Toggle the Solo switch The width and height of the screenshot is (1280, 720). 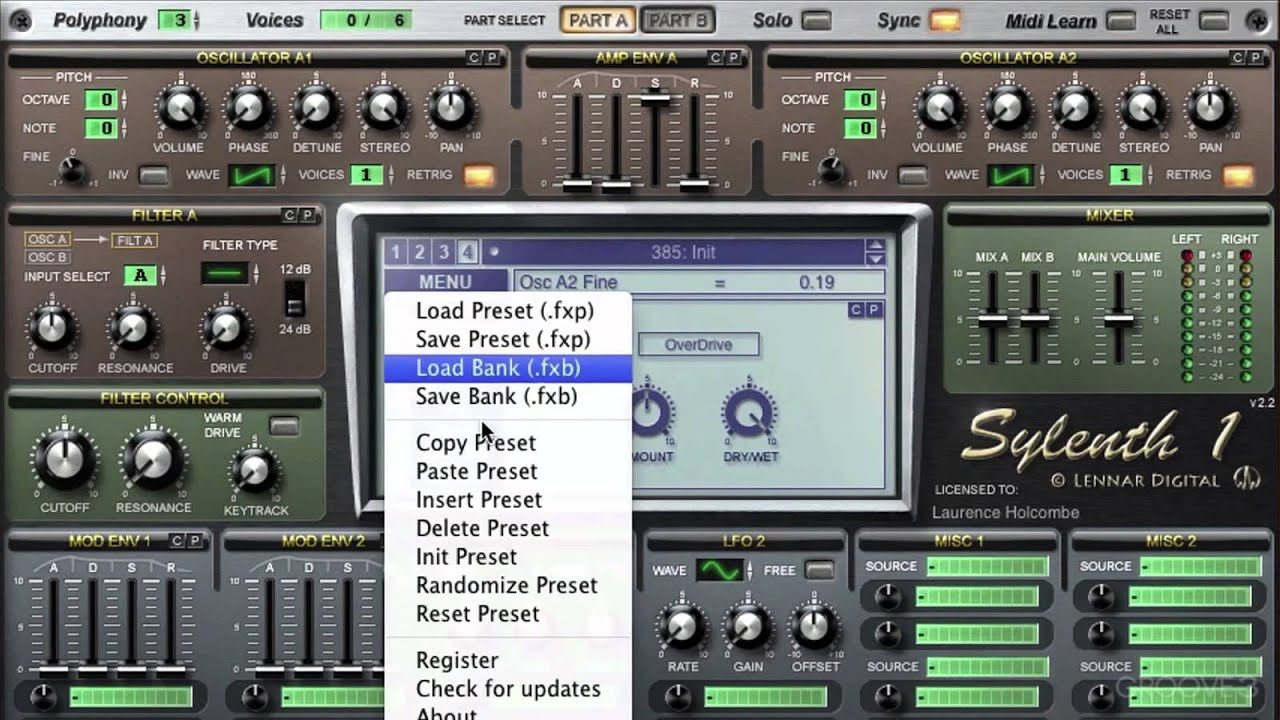pyautogui.click(x=816, y=20)
